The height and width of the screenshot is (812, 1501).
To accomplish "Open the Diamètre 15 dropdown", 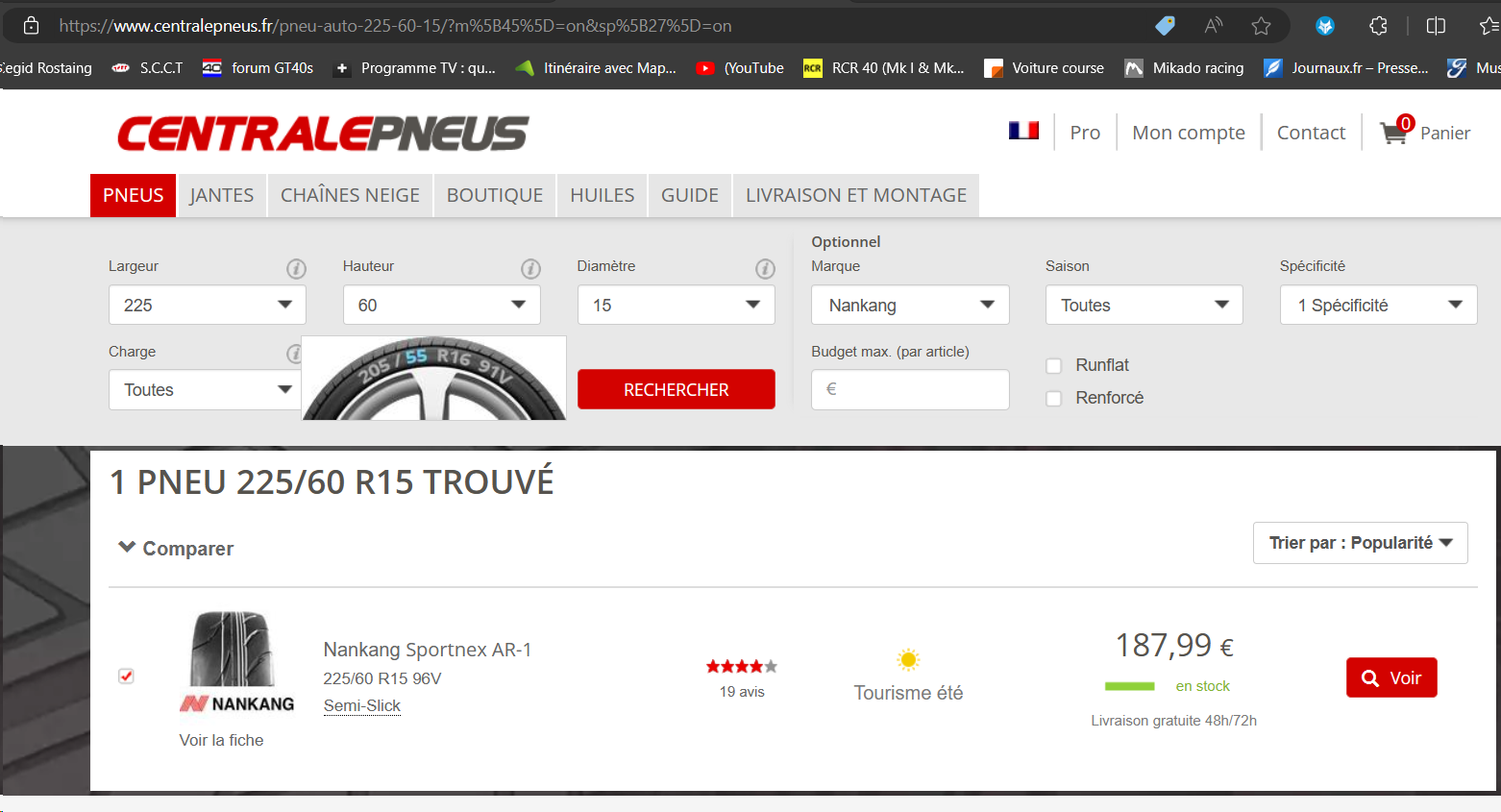I will coord(677,305).
